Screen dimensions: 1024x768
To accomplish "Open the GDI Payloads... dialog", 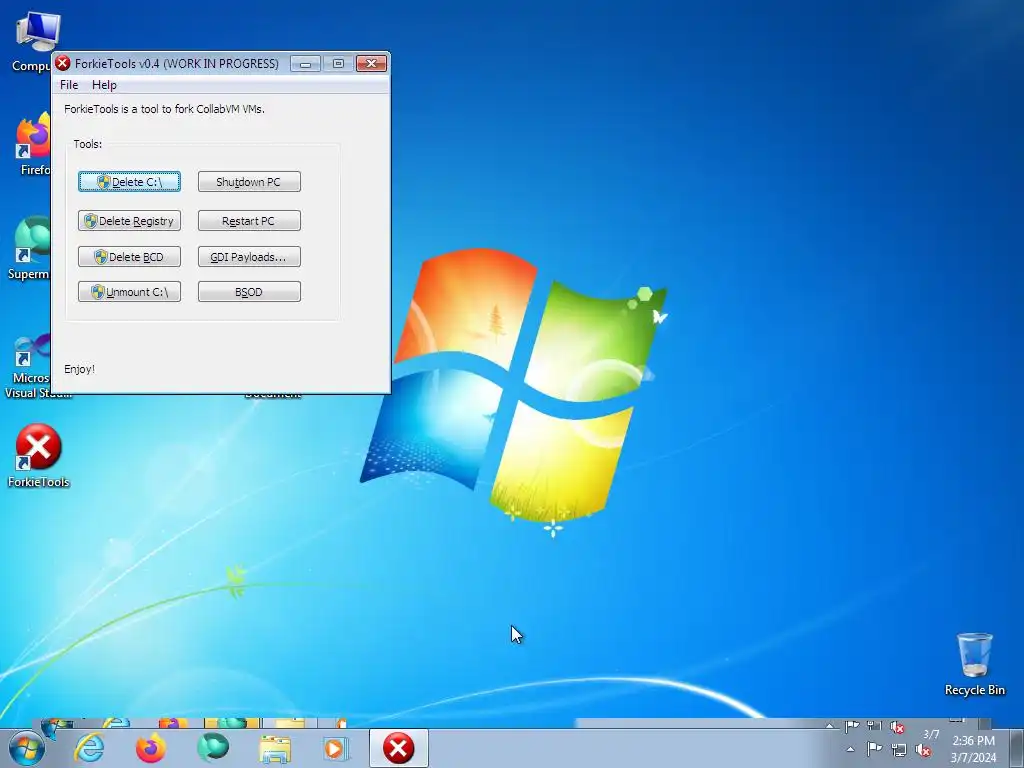I will (249, 257).
